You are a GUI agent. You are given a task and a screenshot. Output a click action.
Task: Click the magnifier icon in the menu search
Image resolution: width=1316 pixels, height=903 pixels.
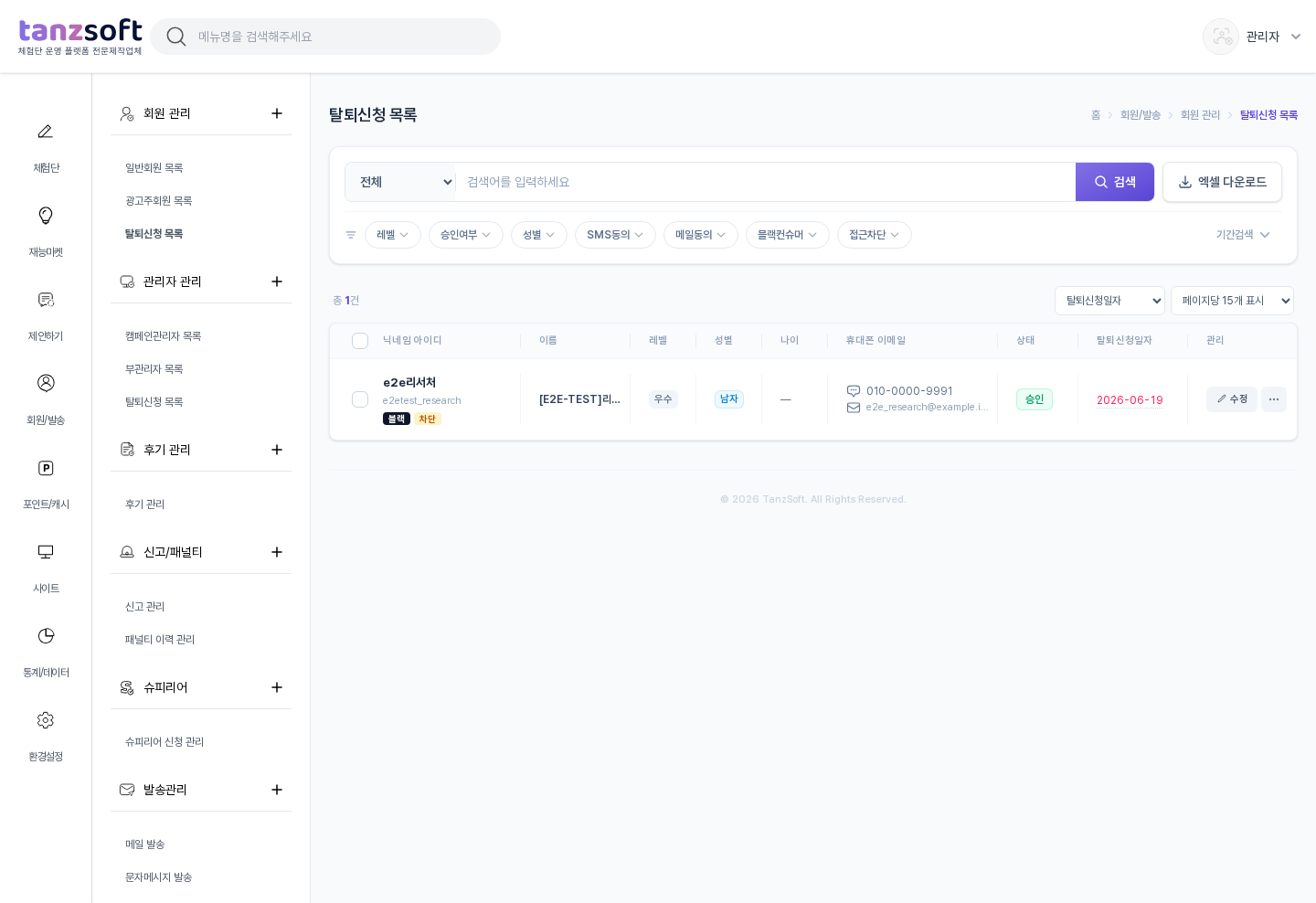176,37
